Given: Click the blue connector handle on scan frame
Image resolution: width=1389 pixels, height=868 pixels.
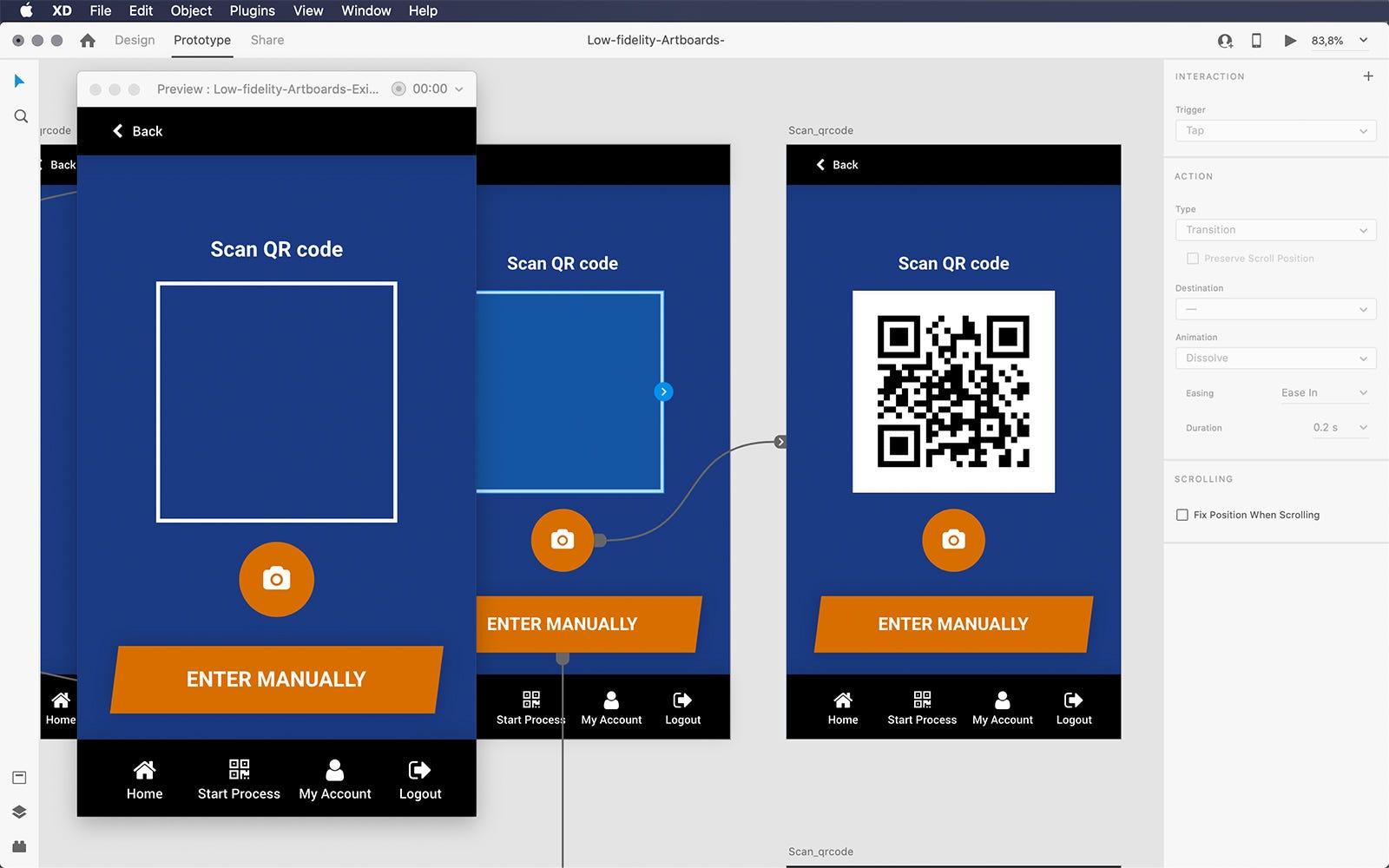Looking at the screenshot, I should point(663,391).
